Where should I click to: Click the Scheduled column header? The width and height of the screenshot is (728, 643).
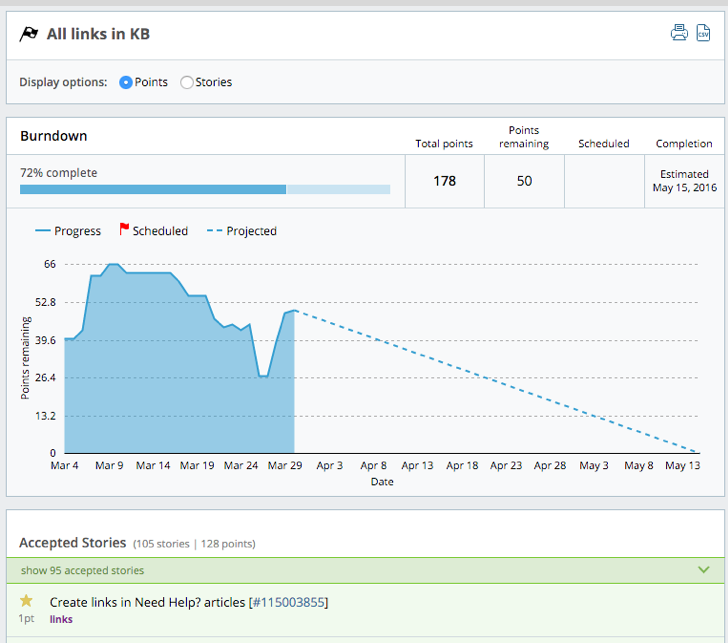click(603, 144)
